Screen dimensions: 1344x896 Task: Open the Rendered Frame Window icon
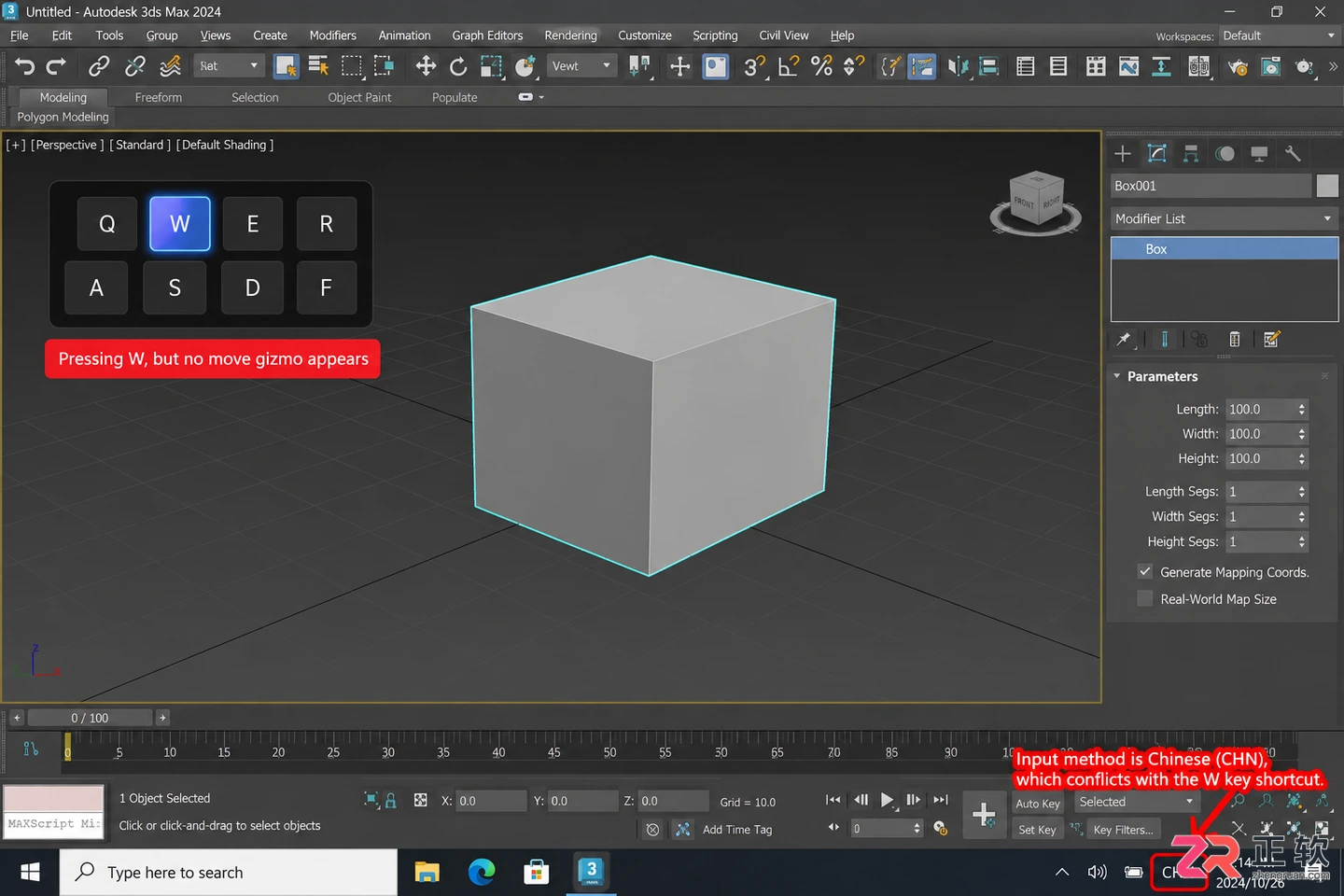pos(1270,66)
